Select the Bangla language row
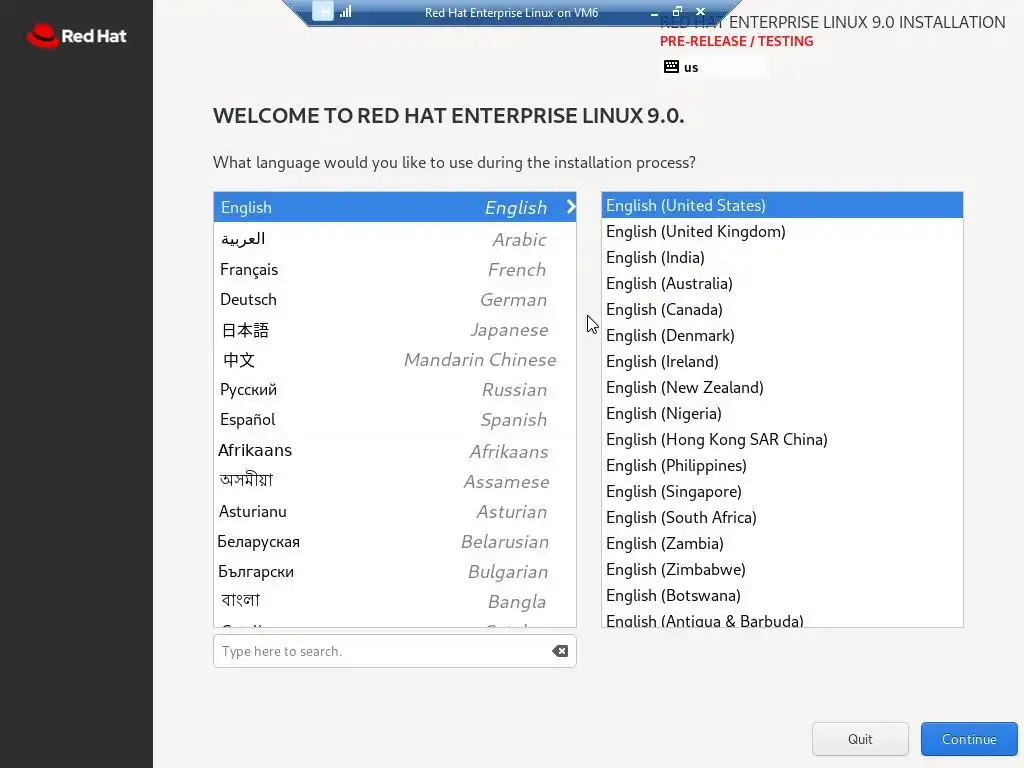Screen dimensions: 1024x768 [394, 601]
